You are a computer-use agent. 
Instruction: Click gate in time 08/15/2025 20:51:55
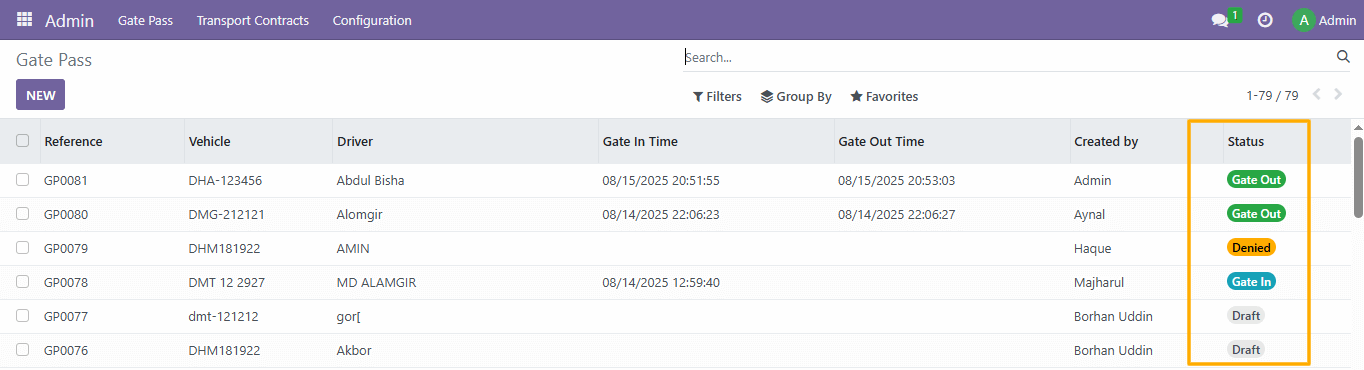click(661, 181)
